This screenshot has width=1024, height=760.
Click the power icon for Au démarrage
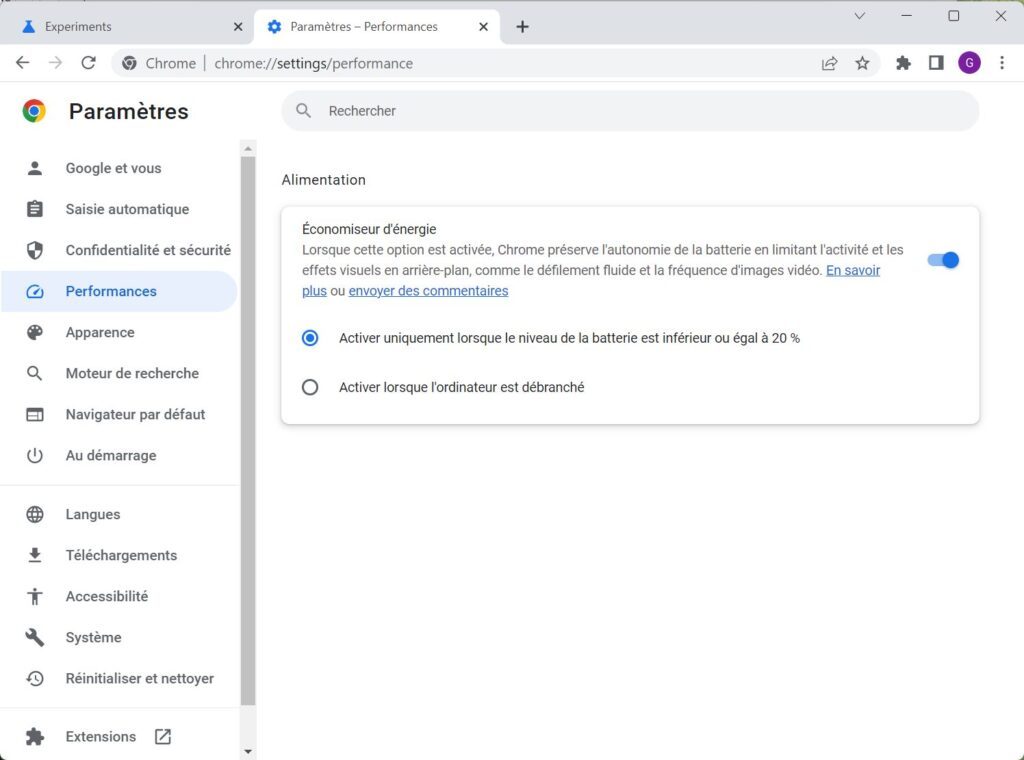click(35, 456)
